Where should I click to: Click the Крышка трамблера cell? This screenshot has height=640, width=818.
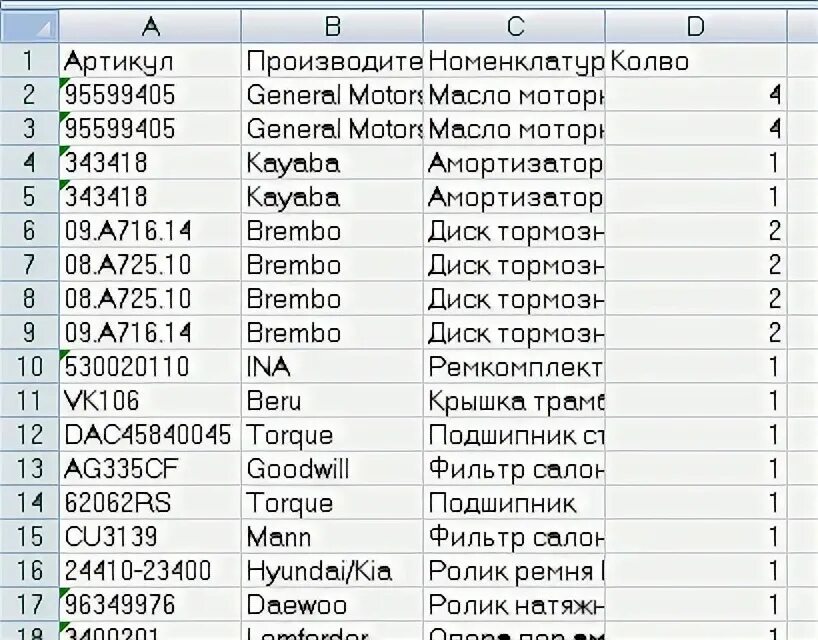point(514,400)
